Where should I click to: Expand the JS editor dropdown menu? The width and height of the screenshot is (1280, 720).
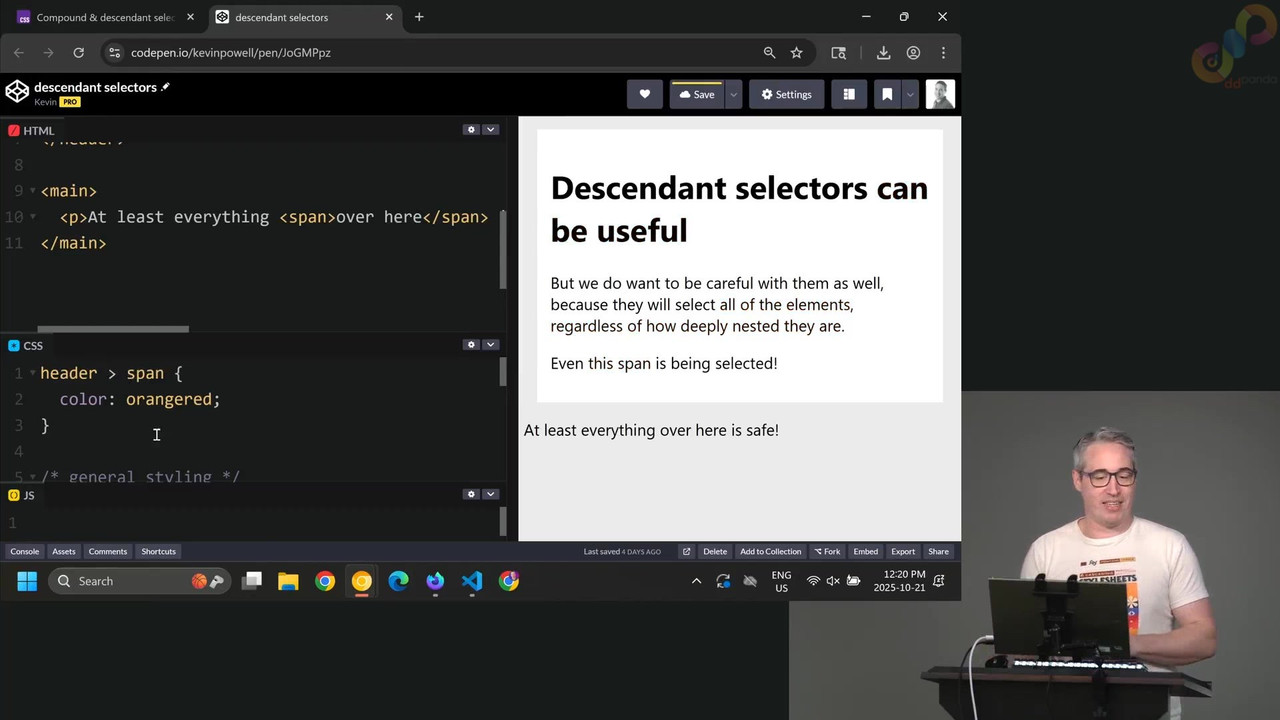(490, 494)
